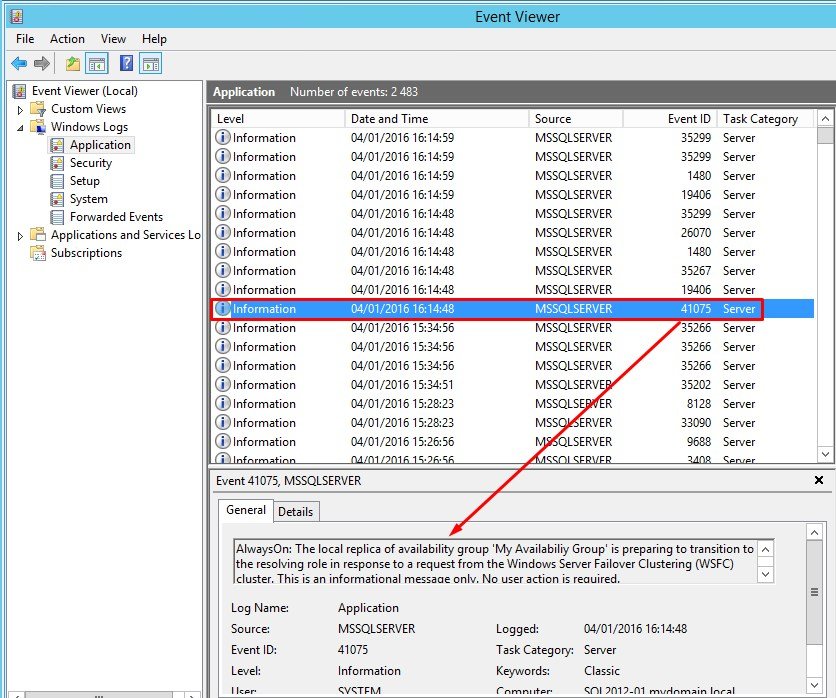
Task: Open Help via the question mark icon
Action: tap(127, 64)
